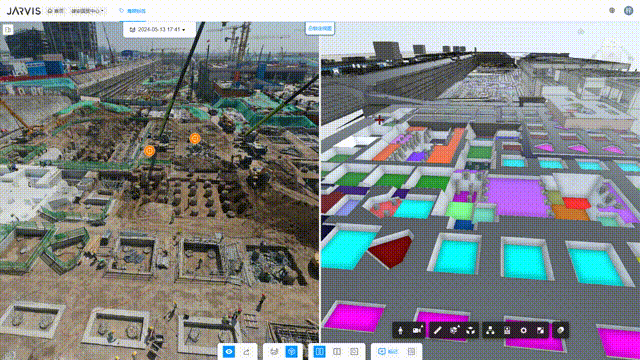This screenshot has height=360, width=640.
Task: Expand the left panel icon at image corner
Action: click(8, 30)
